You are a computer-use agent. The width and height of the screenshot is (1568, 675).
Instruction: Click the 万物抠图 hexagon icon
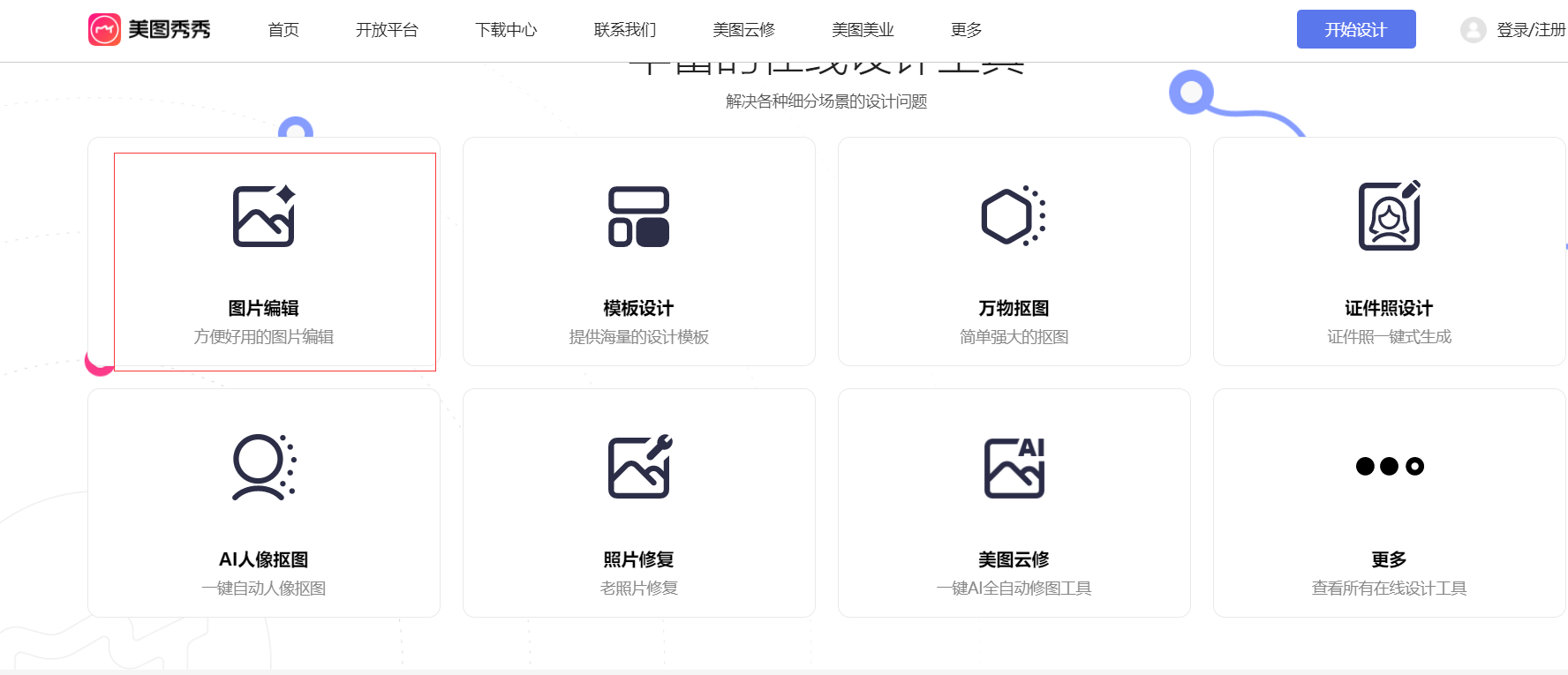coord(1014,215)
